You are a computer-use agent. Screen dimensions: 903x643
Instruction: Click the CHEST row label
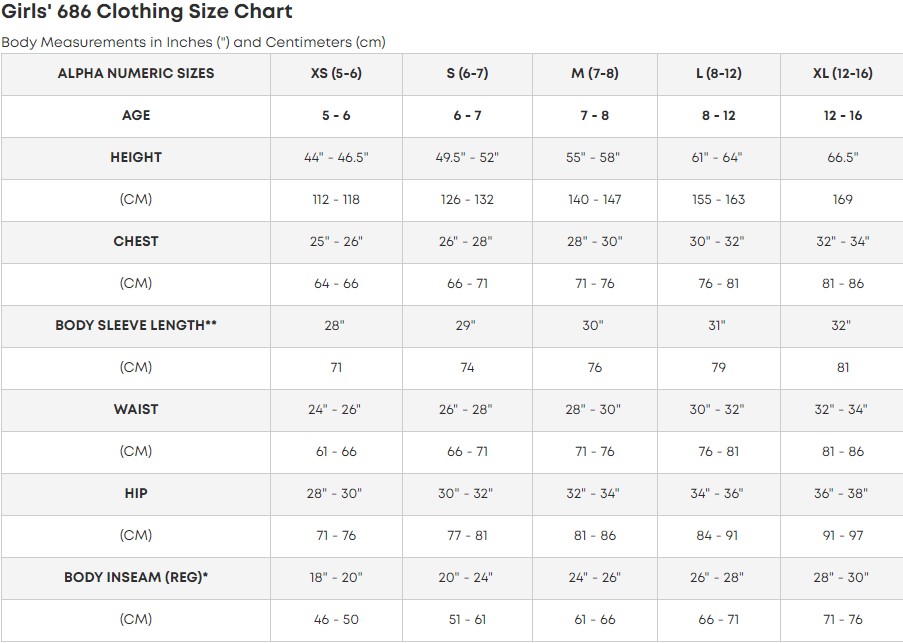pos(136,242)
